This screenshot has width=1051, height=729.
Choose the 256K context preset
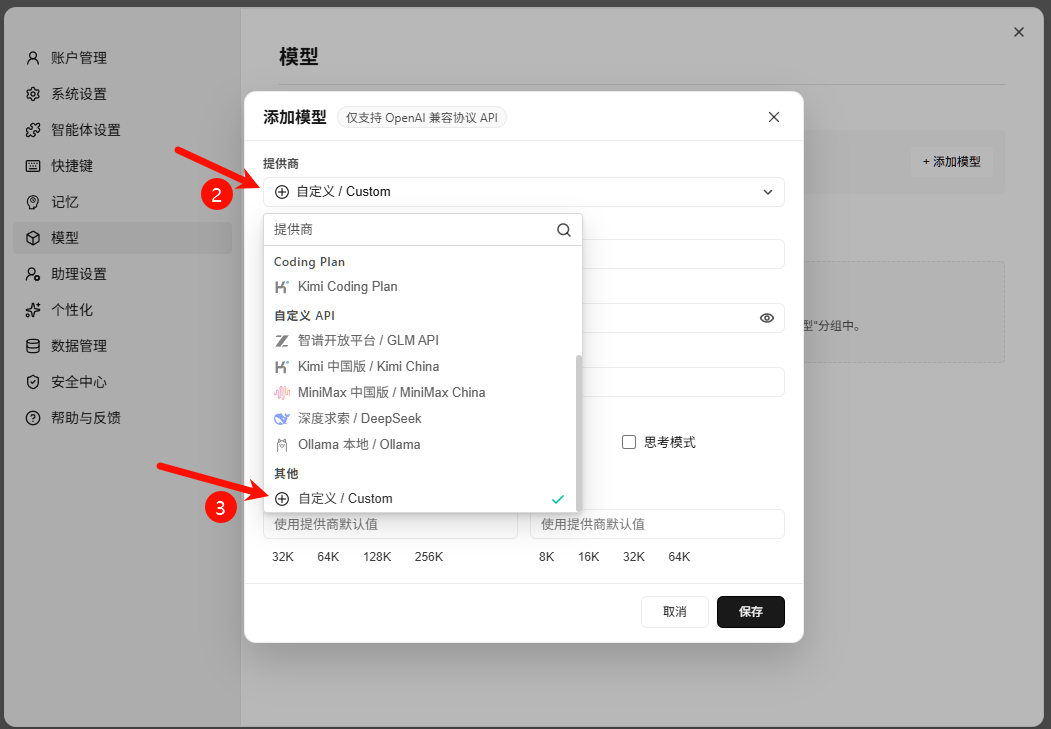(429, 557)
